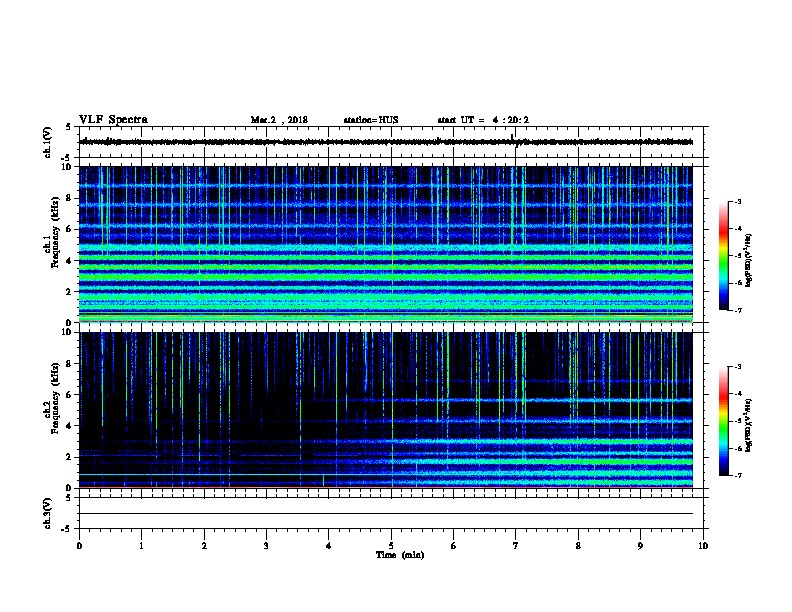Click the "station=HUS" header label
The image size is (792, 612).
coord(371,120)
